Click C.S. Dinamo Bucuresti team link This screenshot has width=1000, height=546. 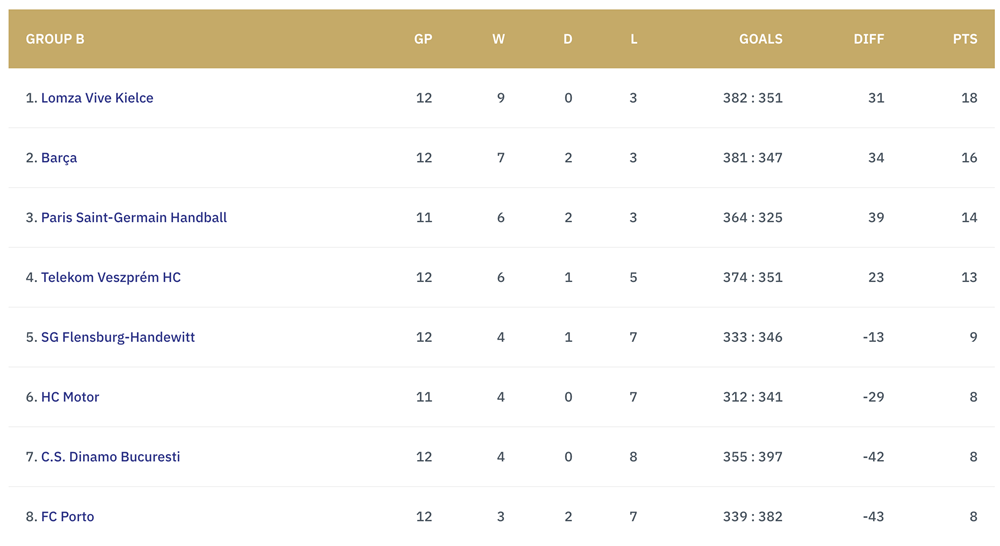pos(110,457)
